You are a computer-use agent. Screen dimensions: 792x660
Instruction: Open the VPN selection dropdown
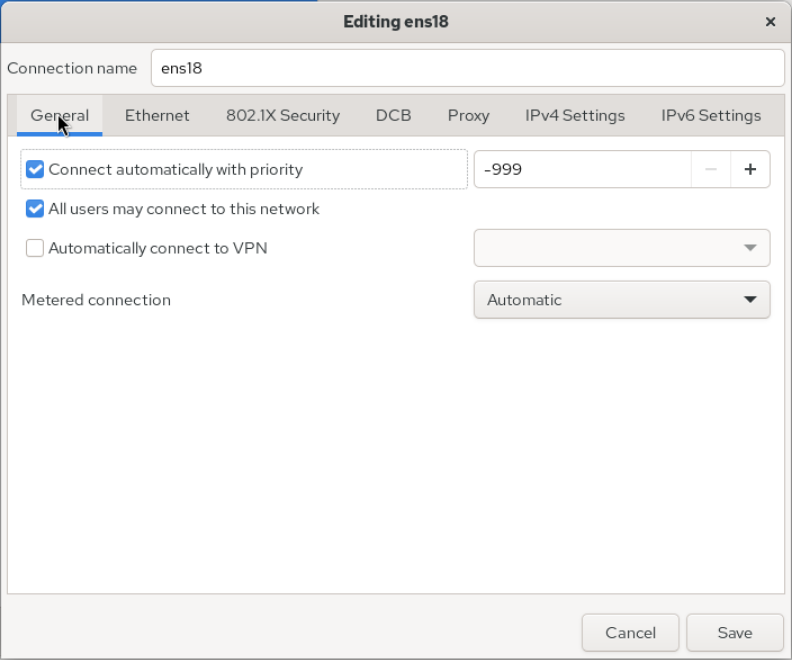pyautogui.click(x=622, y=248)
